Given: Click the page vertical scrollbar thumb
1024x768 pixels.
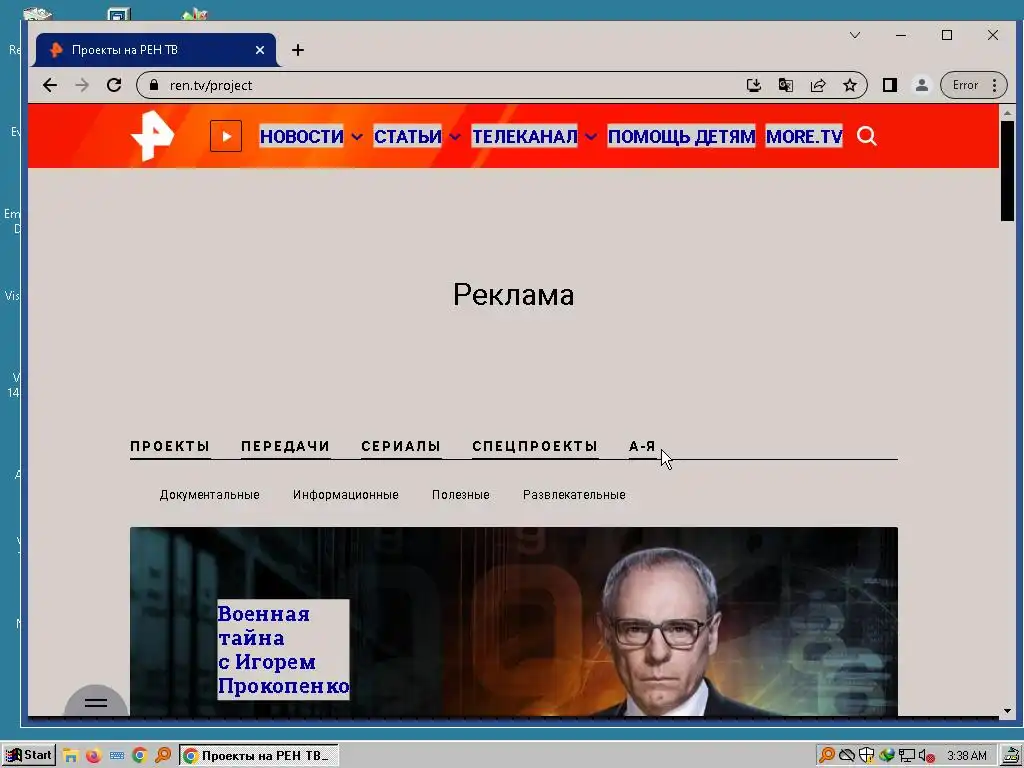Looking at the screenshot, I should click(x=1007, y=171).
